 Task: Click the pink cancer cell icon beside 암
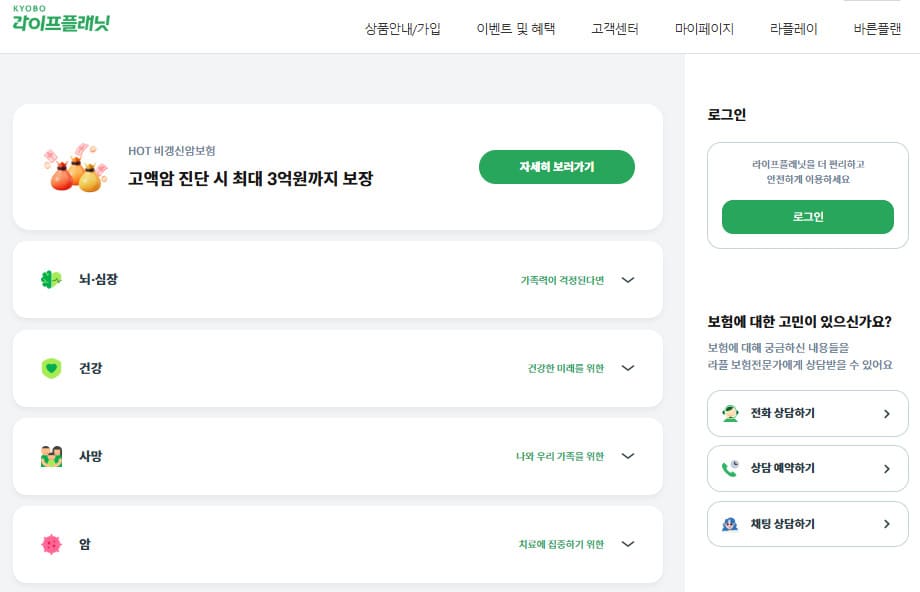point(51,544)
